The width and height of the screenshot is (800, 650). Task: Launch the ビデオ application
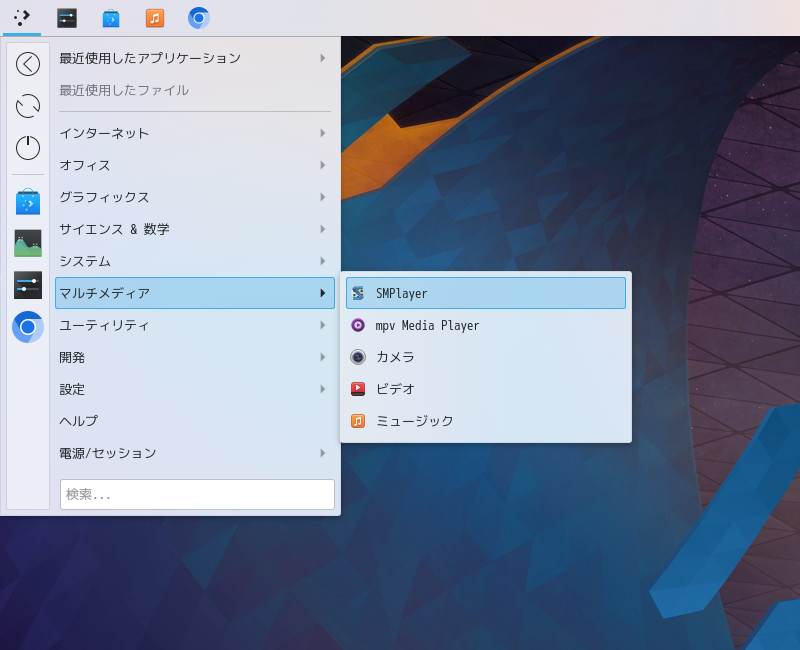tap(486, 389)
